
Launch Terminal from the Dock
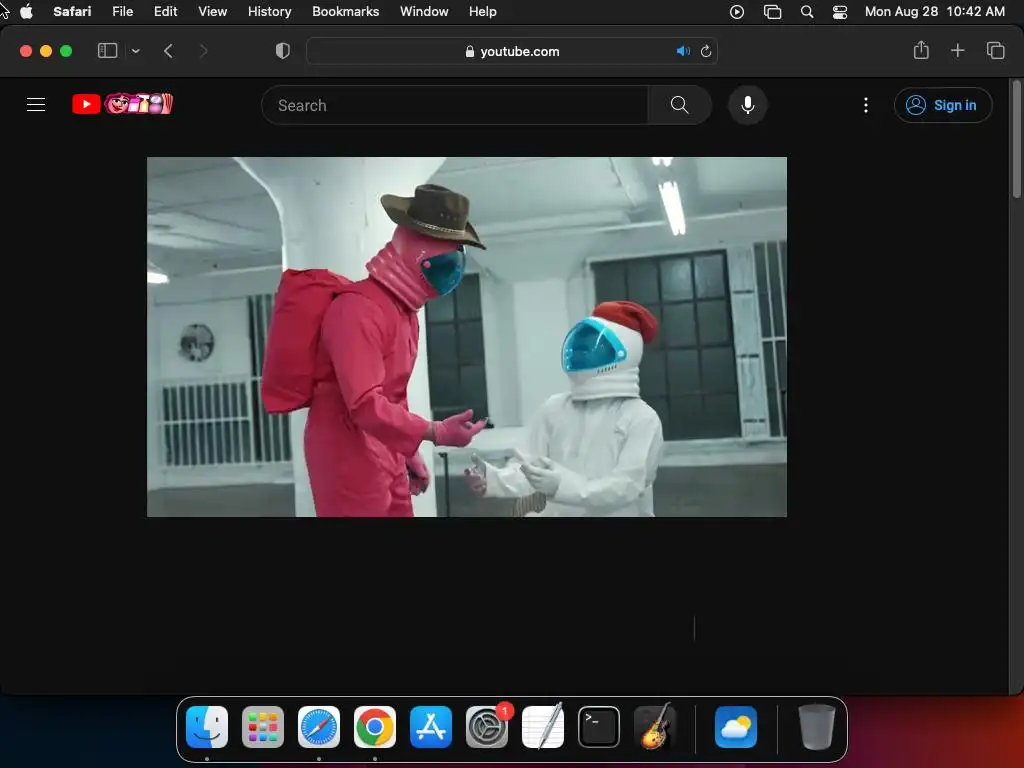(x=599, y=727)
